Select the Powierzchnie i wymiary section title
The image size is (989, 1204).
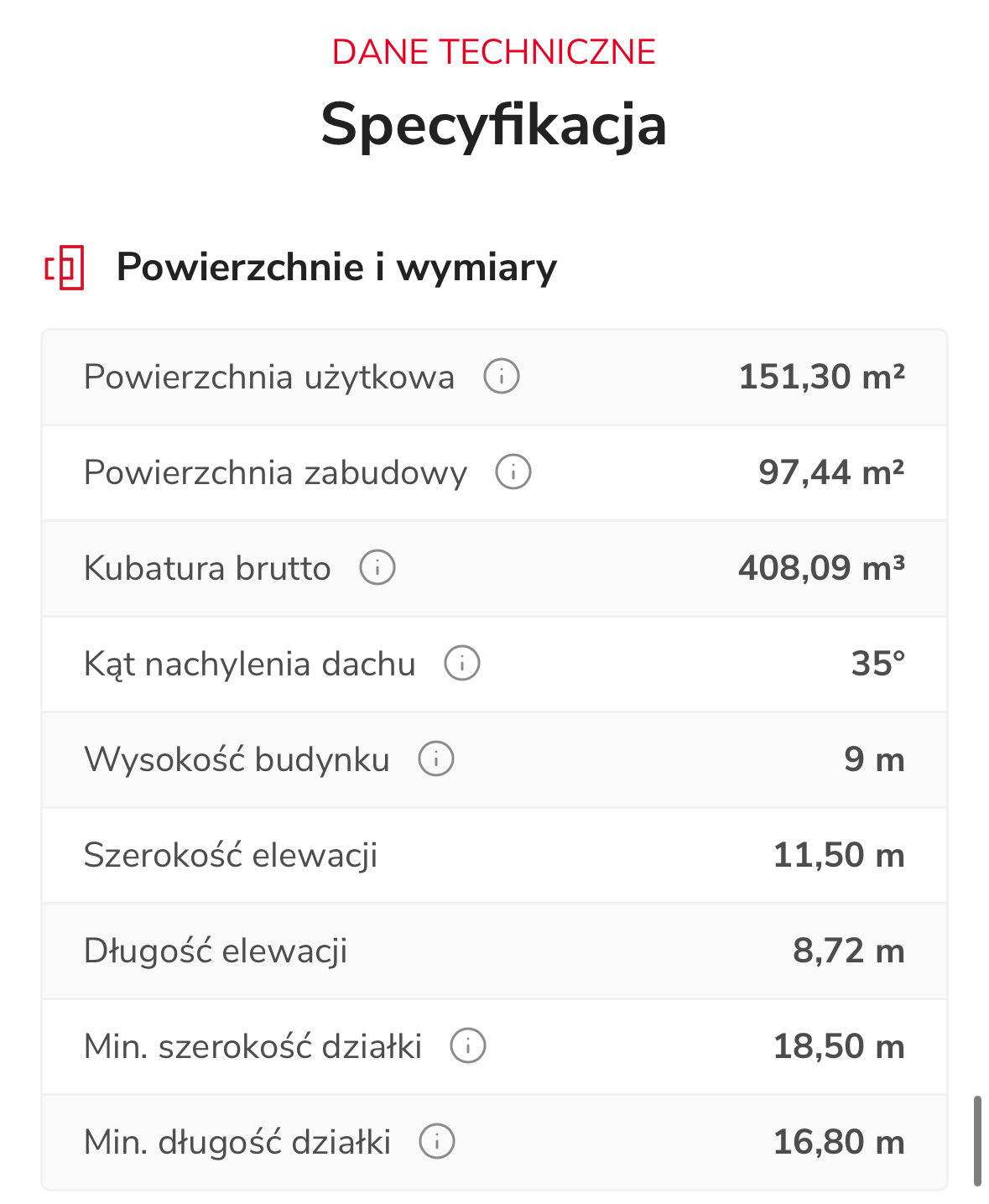(336, 268)
